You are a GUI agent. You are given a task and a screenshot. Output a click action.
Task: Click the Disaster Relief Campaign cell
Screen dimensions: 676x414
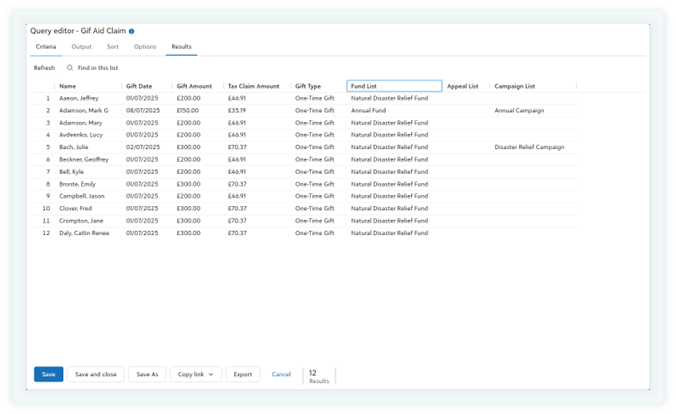[x=529, y=147]
